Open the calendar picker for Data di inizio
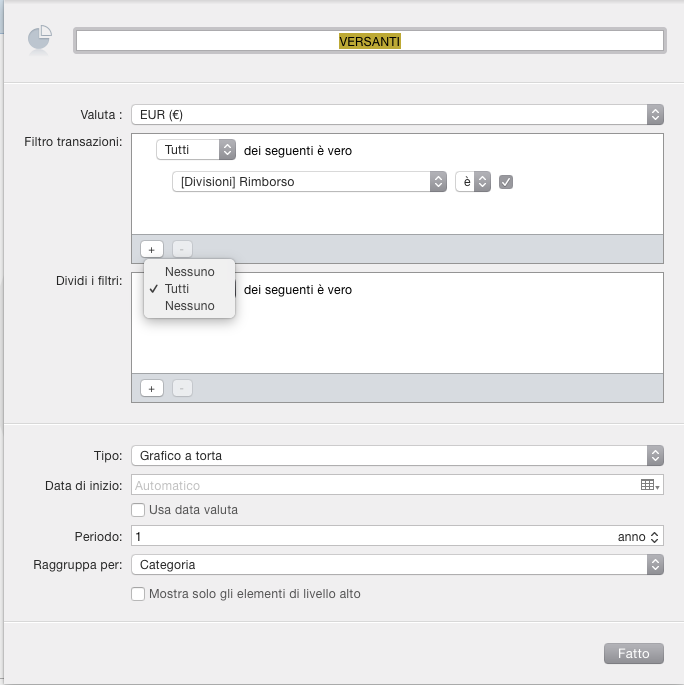 [650, 485]
